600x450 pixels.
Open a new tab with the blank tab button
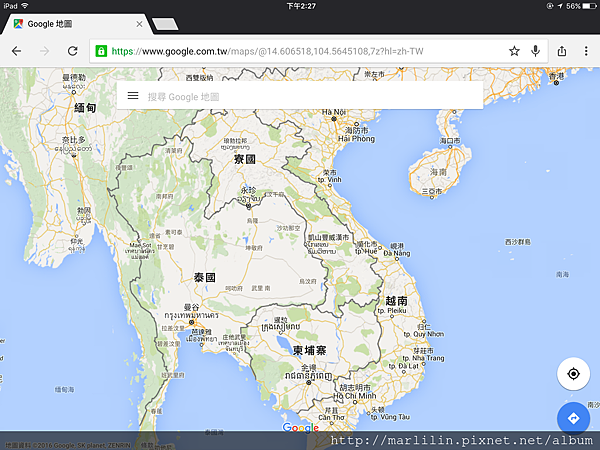coord(165,24)
